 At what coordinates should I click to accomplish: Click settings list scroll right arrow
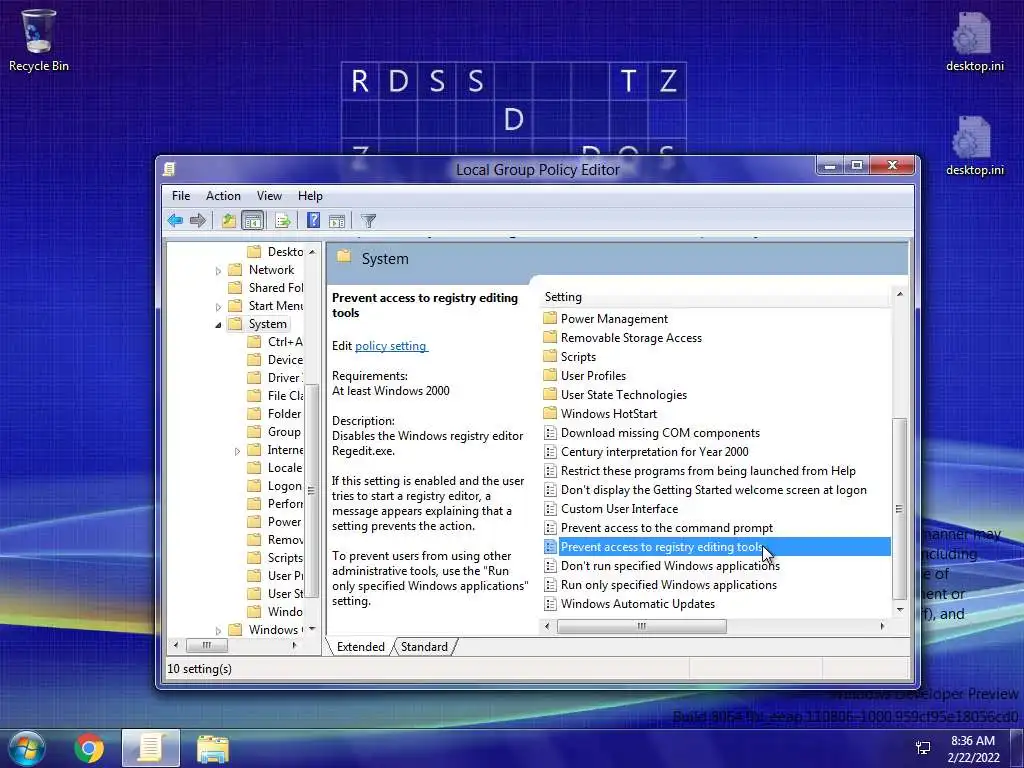[882, 626]
